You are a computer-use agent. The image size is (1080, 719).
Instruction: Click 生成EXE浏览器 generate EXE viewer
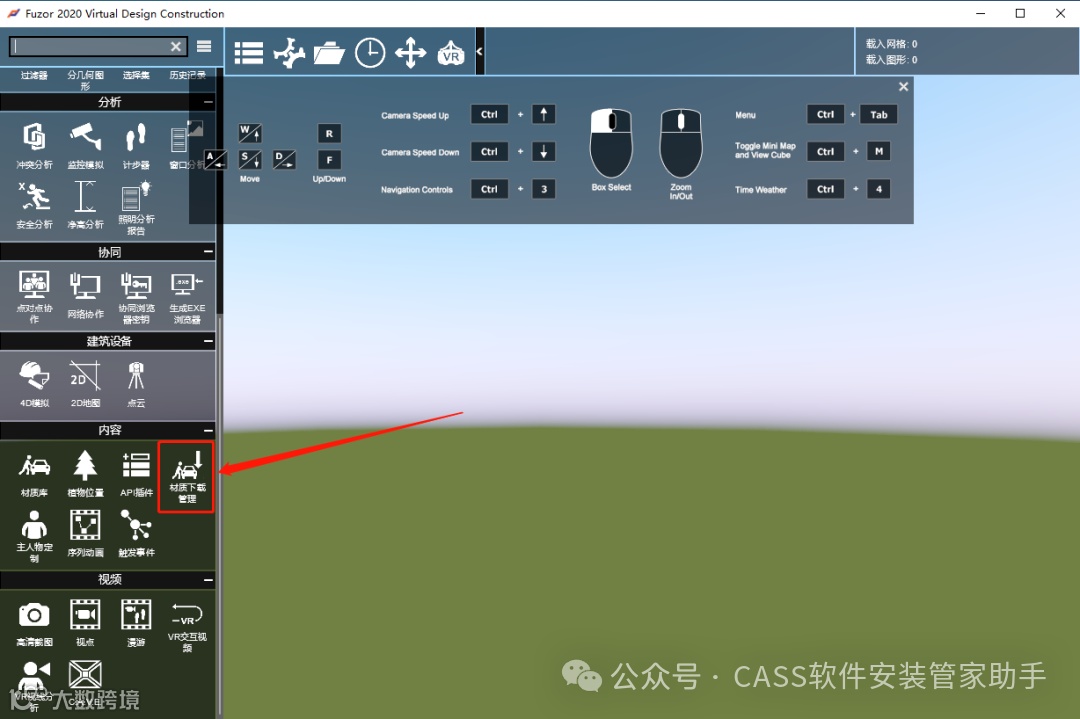coord(187,297)
